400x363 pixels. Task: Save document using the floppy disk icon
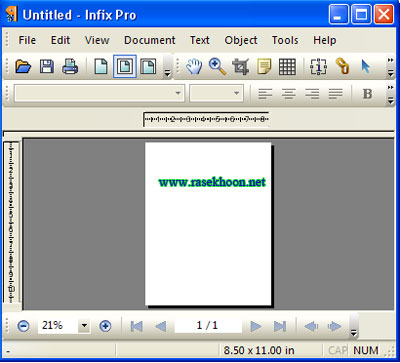click(x=47, y=66)
